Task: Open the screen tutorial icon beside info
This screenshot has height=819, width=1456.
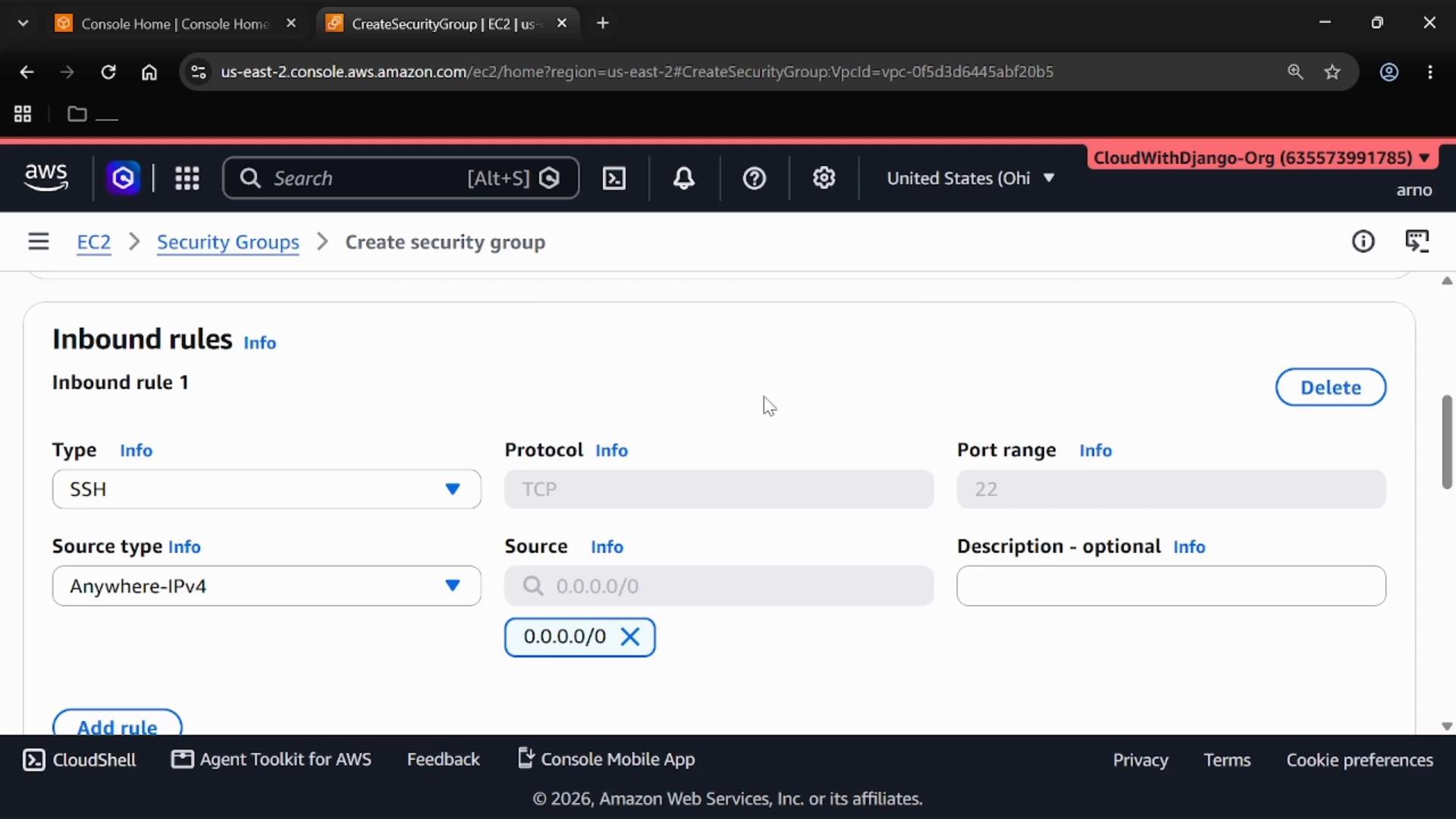Action: click(x=1417, y=242)
